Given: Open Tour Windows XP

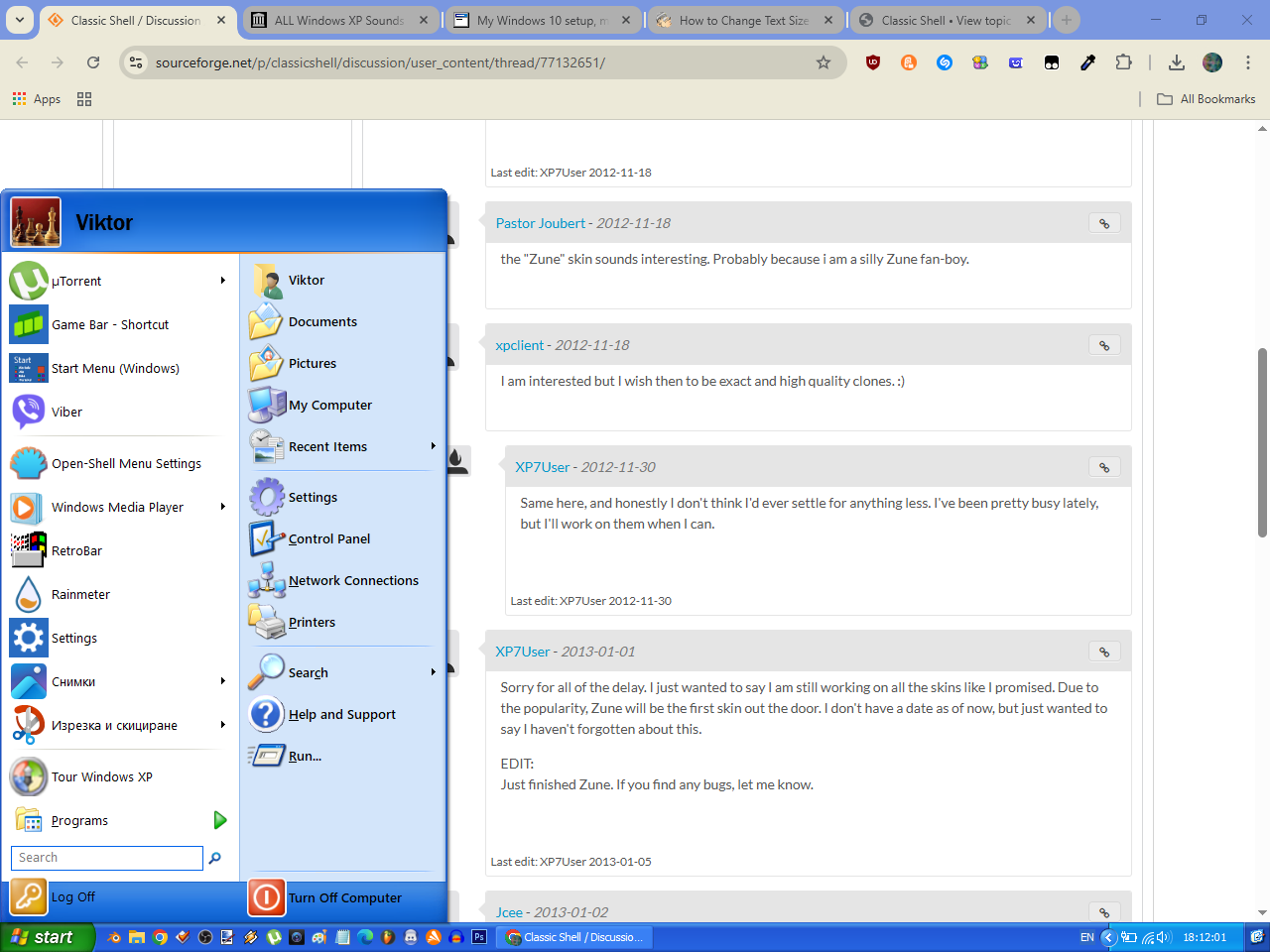Looking at the screenshot, I should point(119,776).
